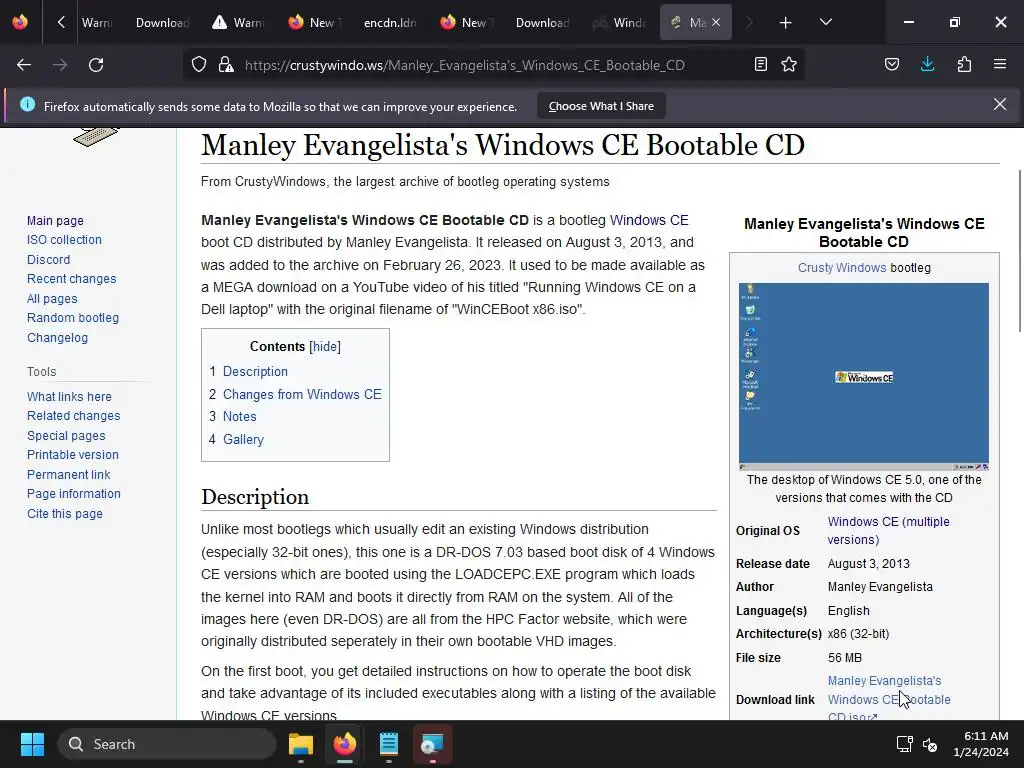
Task: Open ISO collection in sidebar
Action: click(64, 240)
